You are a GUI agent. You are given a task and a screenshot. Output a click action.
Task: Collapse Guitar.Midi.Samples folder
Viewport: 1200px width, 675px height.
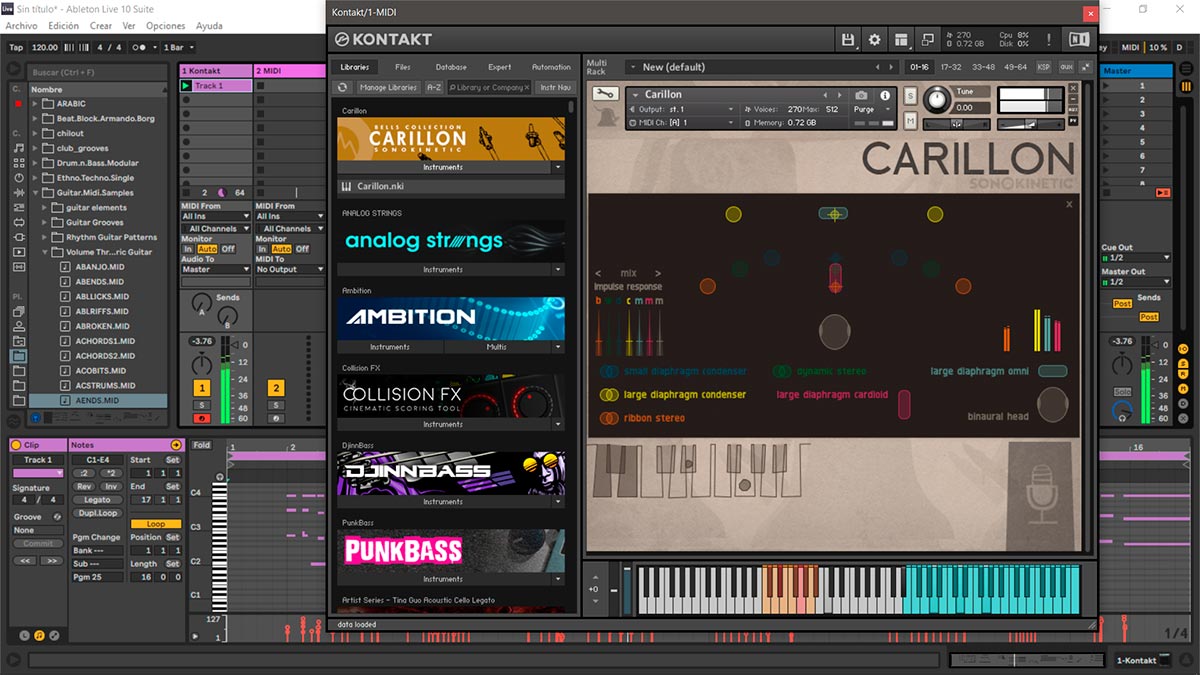pyautogui.click(x=36, y=193)
